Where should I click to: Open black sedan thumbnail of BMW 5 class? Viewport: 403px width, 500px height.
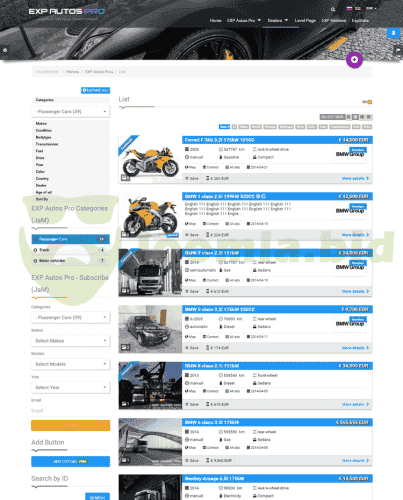[150, 329]
